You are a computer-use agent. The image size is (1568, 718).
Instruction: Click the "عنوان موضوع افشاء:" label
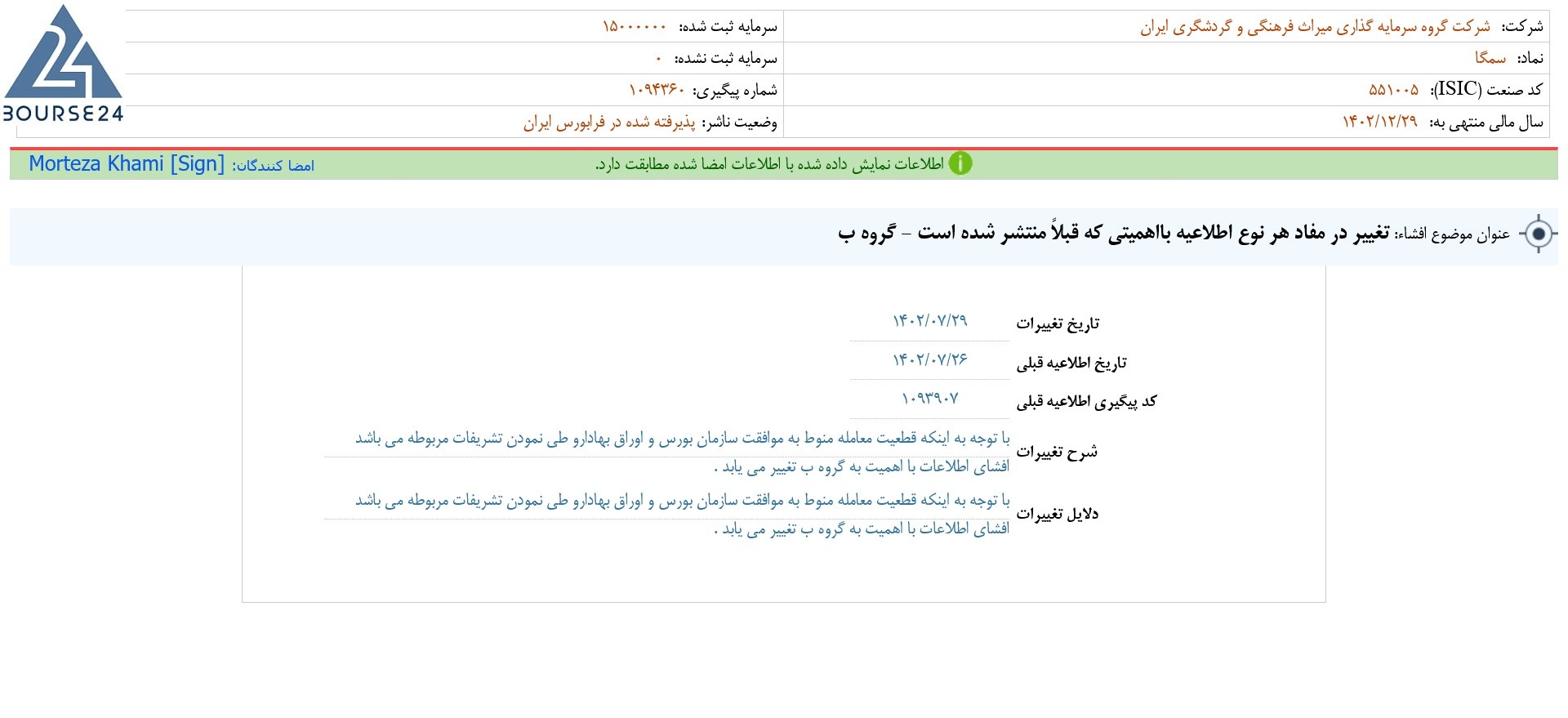[1453, 234]
